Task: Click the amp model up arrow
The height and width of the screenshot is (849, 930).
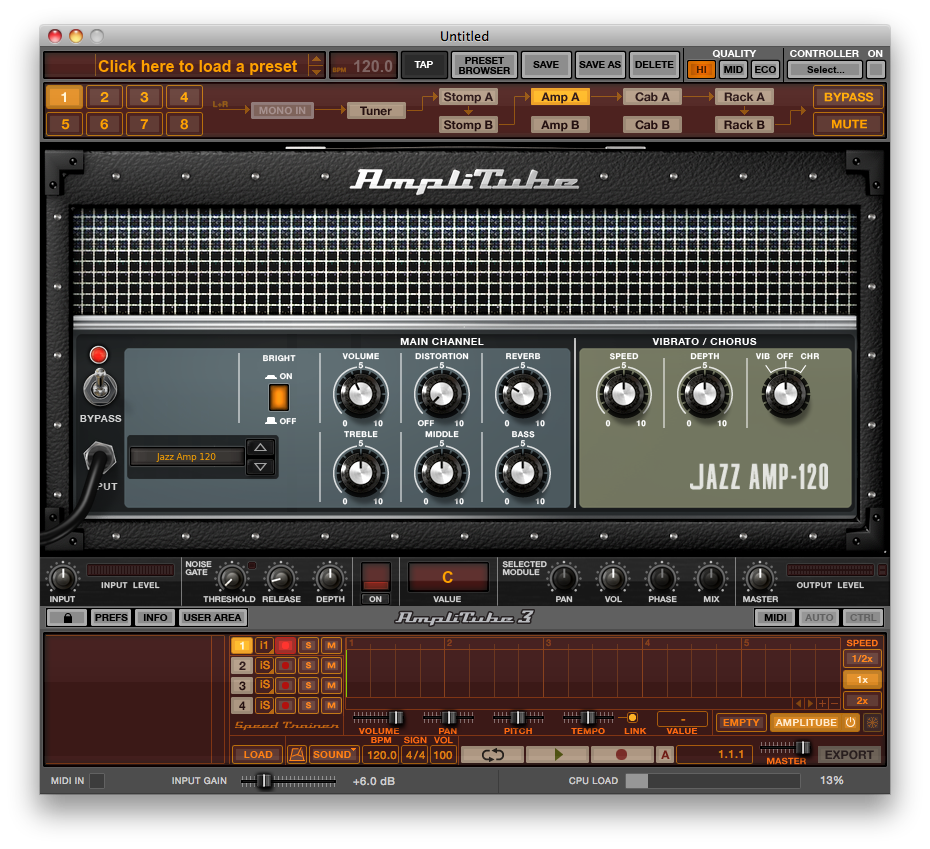Action: tap(260, 447)
